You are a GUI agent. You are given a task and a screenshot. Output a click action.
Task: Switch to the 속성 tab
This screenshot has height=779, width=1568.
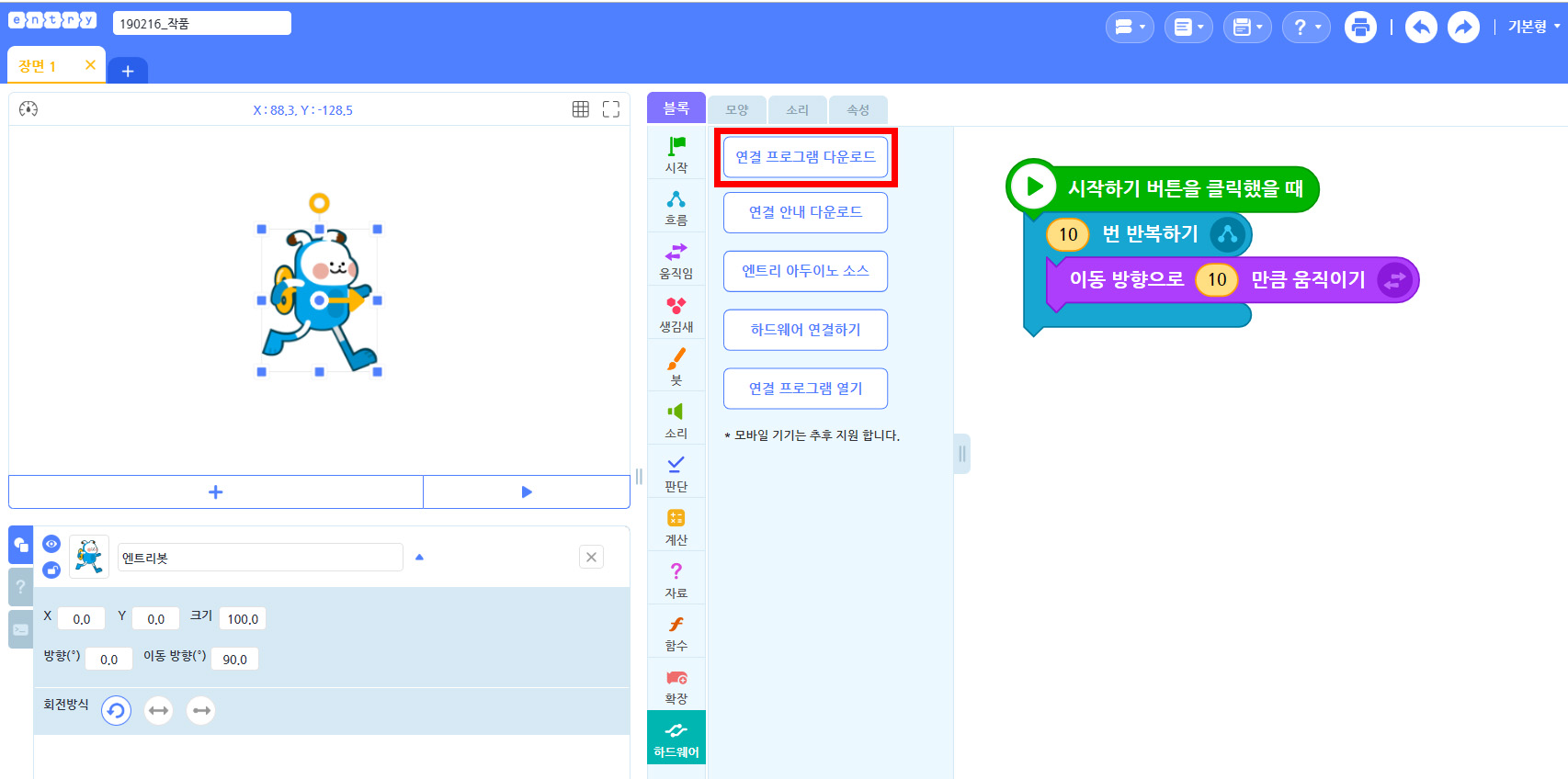(858, 110)
